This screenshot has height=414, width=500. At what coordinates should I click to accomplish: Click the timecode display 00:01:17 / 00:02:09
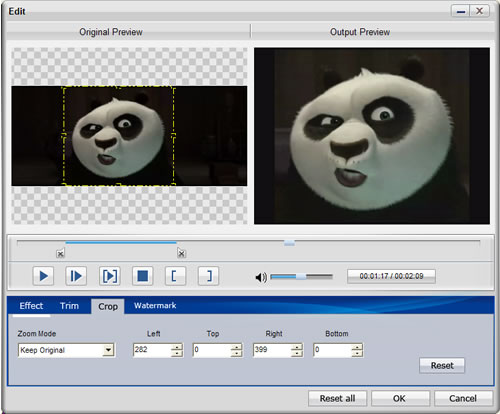coord(391,276)
